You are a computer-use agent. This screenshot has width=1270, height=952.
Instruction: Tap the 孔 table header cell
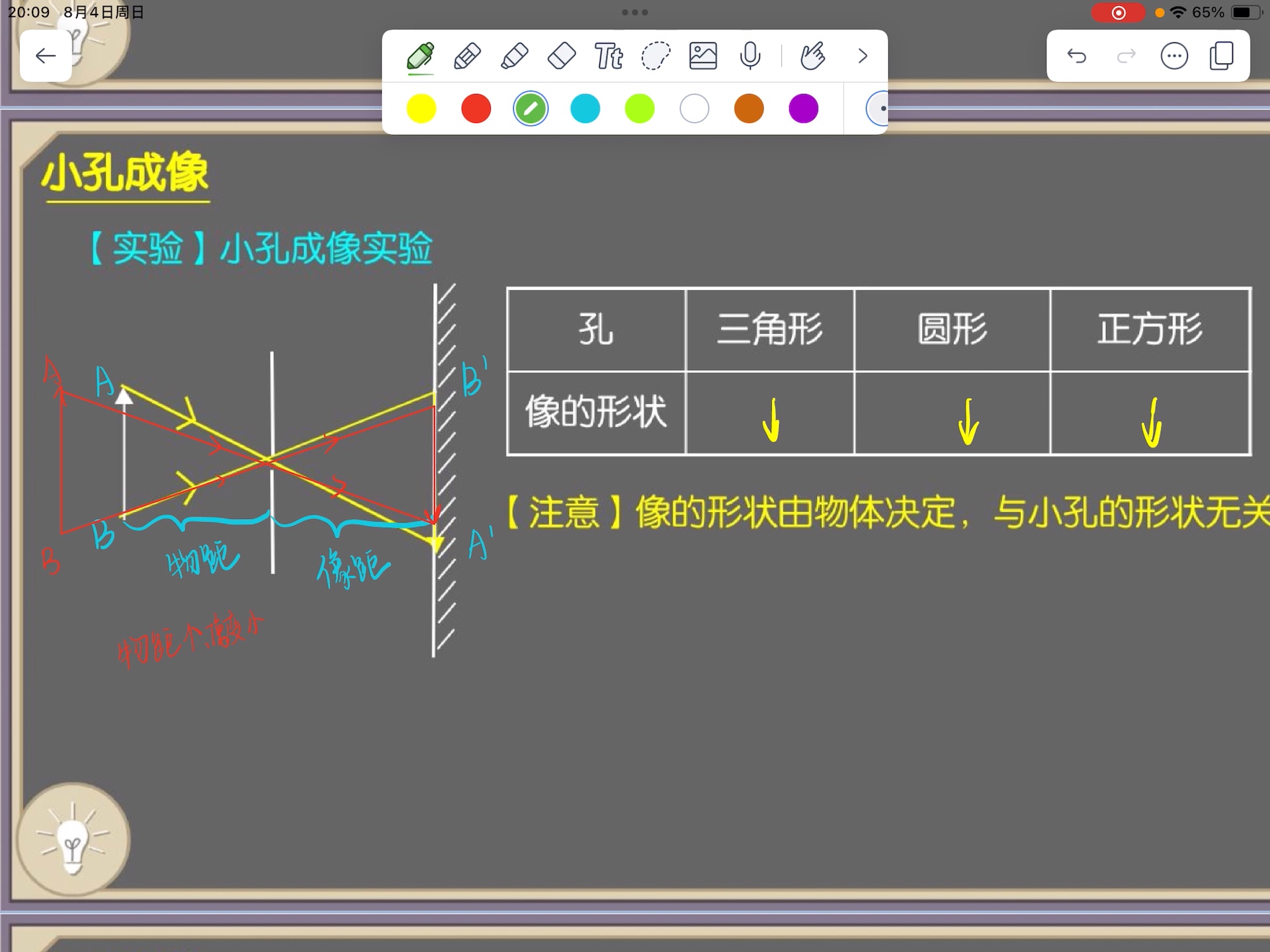[597, 329]
